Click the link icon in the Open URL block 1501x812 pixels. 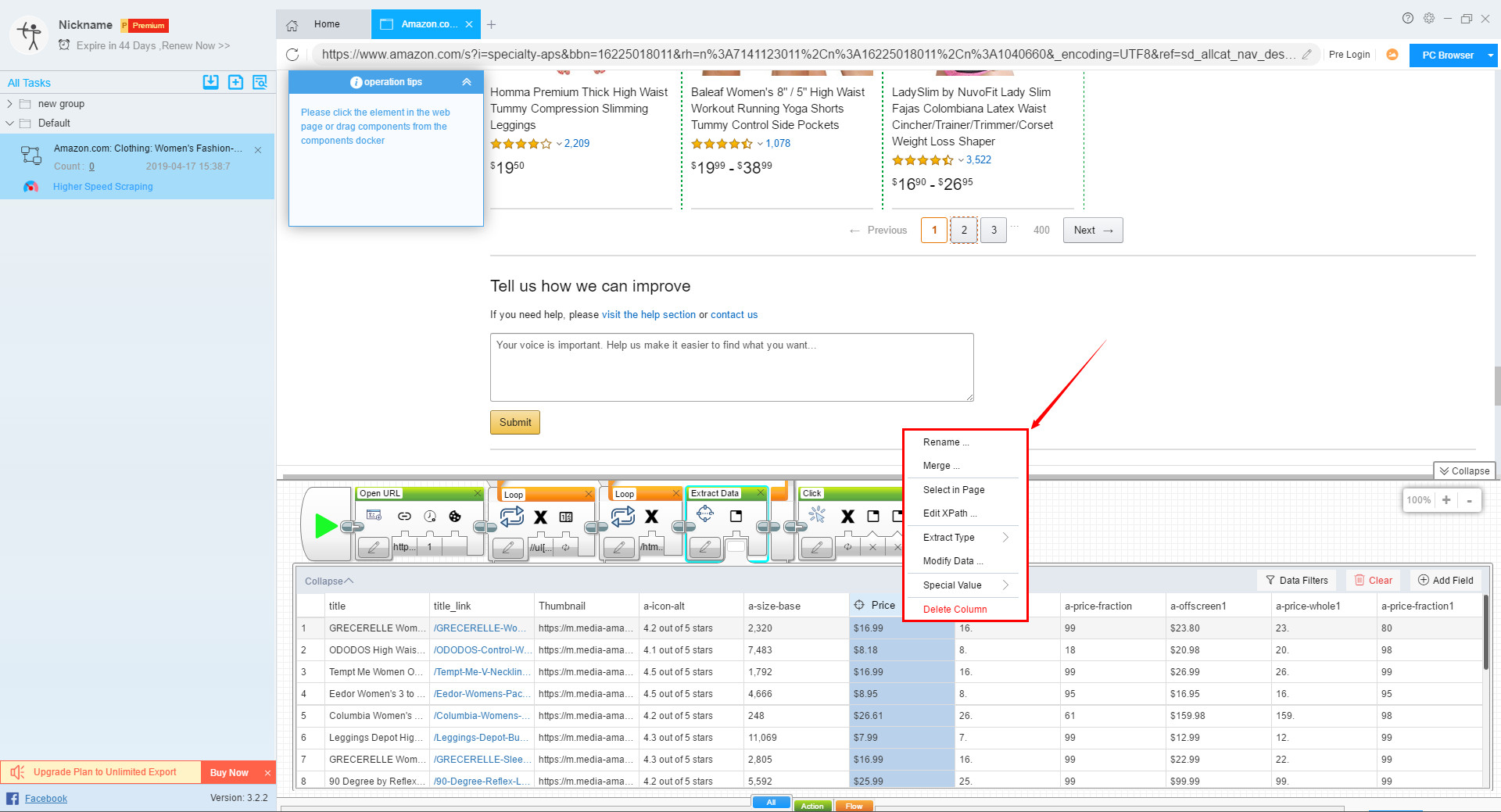[x=404, y=516]
